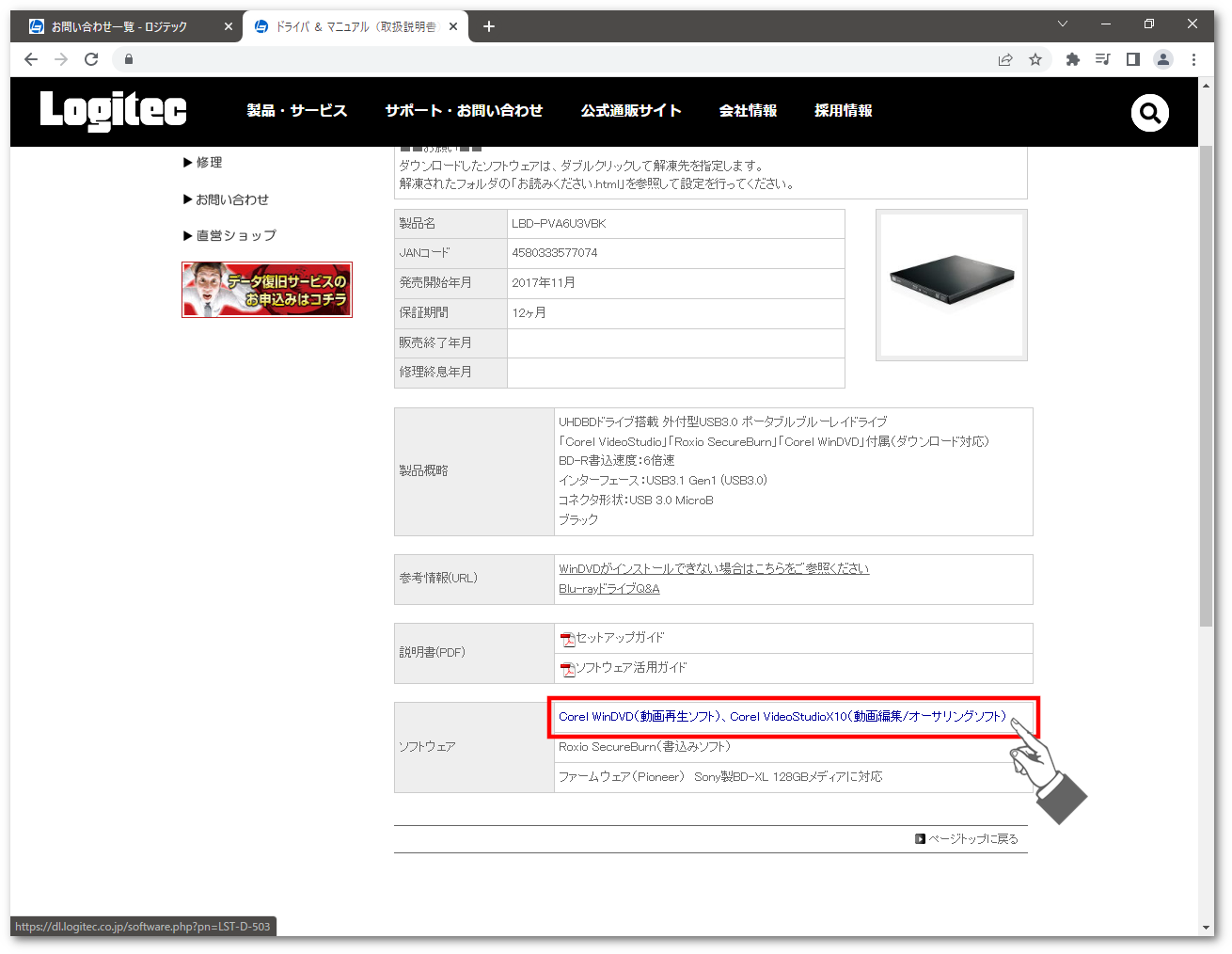The image size is (1232, 954).
Task: Open the media control icon in toolbar
Action: [x=1103, y=59]
